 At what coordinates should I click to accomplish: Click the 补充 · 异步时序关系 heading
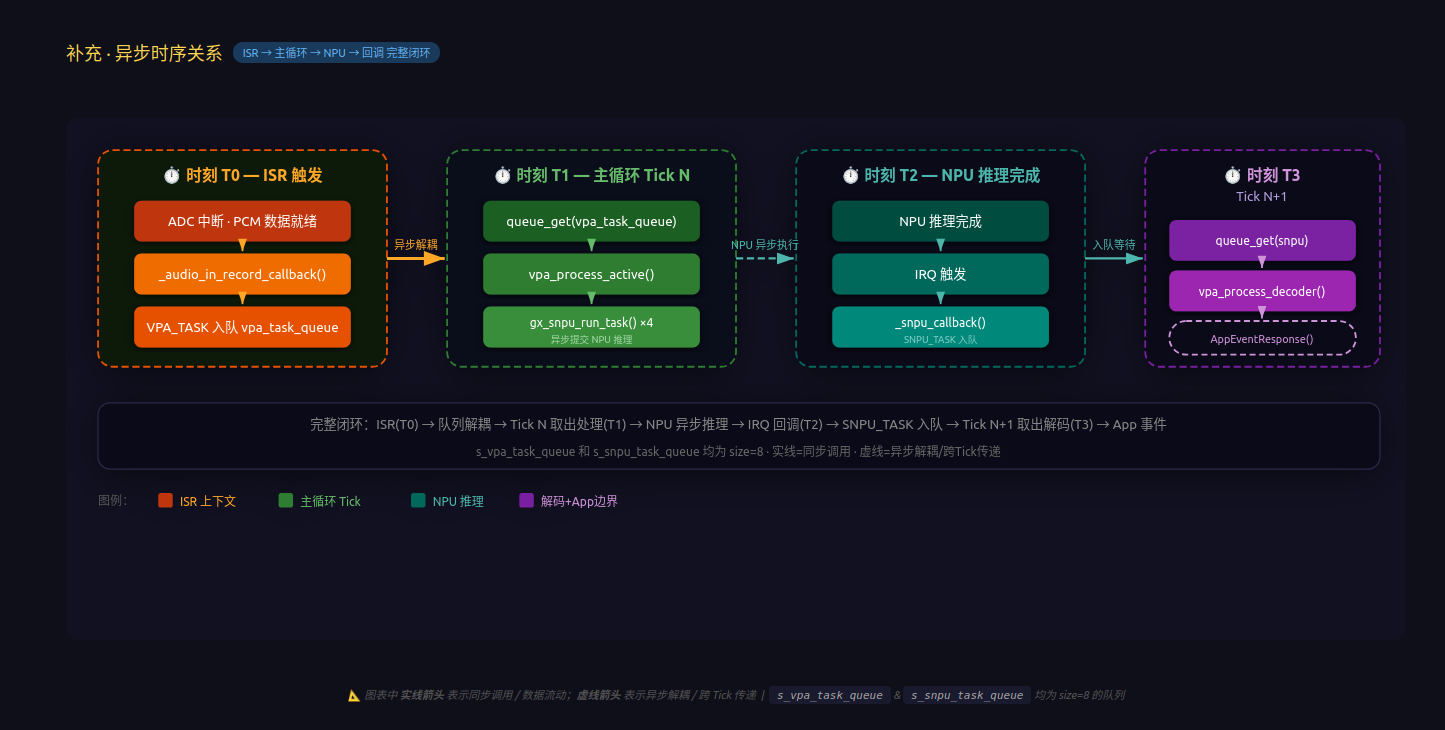(x=144, y=53)
